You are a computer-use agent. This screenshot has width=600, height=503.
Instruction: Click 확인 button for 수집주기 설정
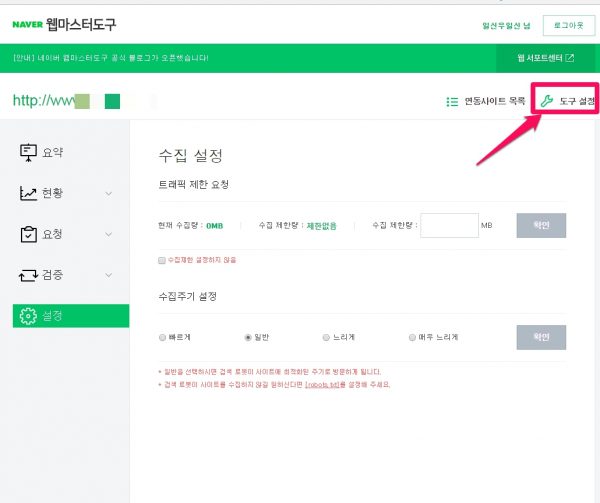point(541,337)
